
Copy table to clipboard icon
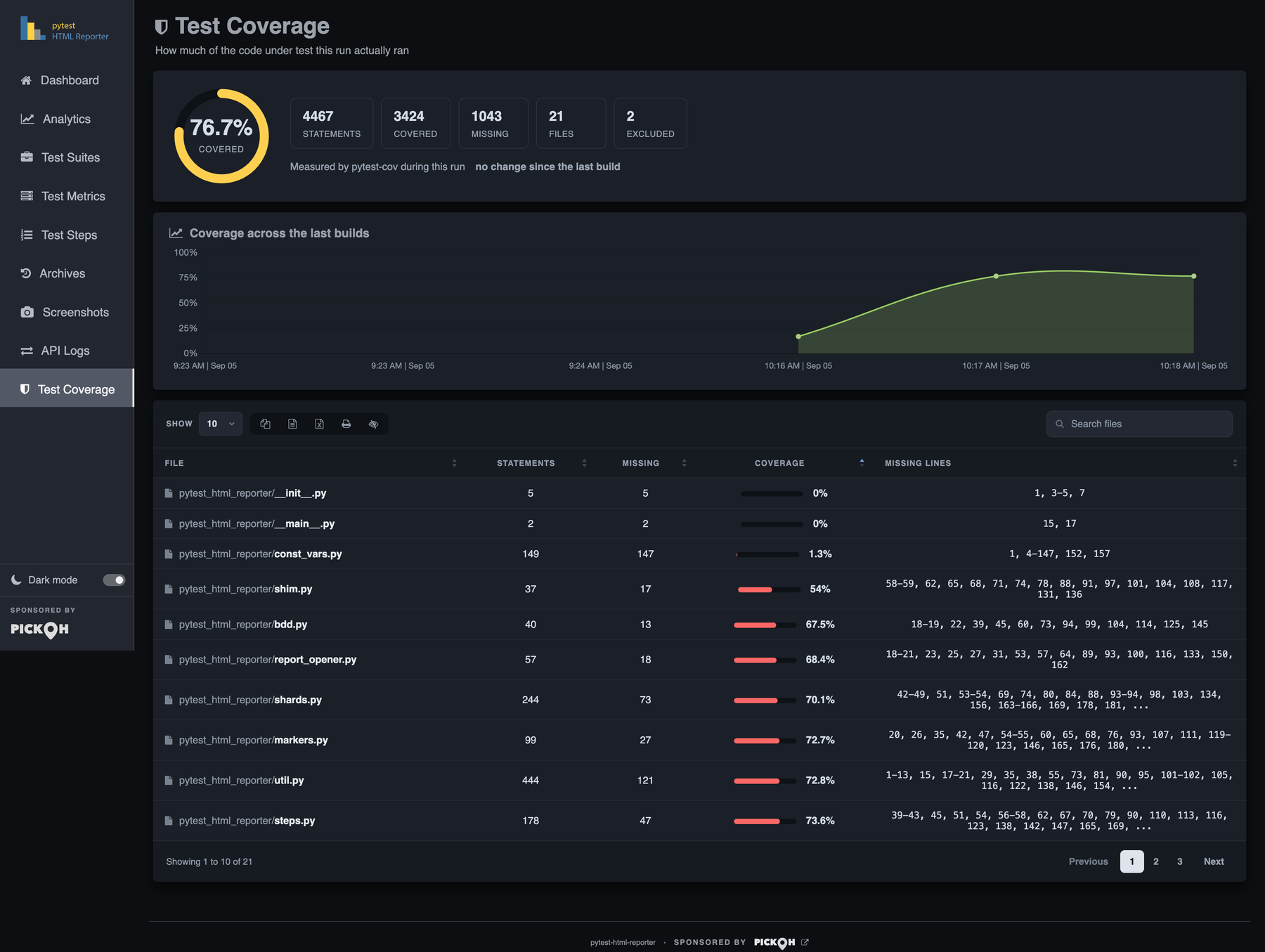coord(266,424)
